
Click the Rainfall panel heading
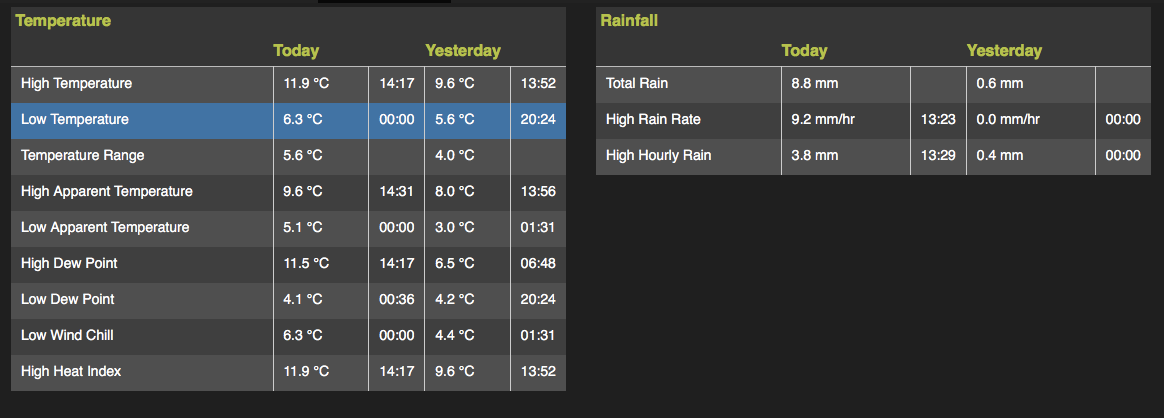pyautogui.click(x=629, y=20)
